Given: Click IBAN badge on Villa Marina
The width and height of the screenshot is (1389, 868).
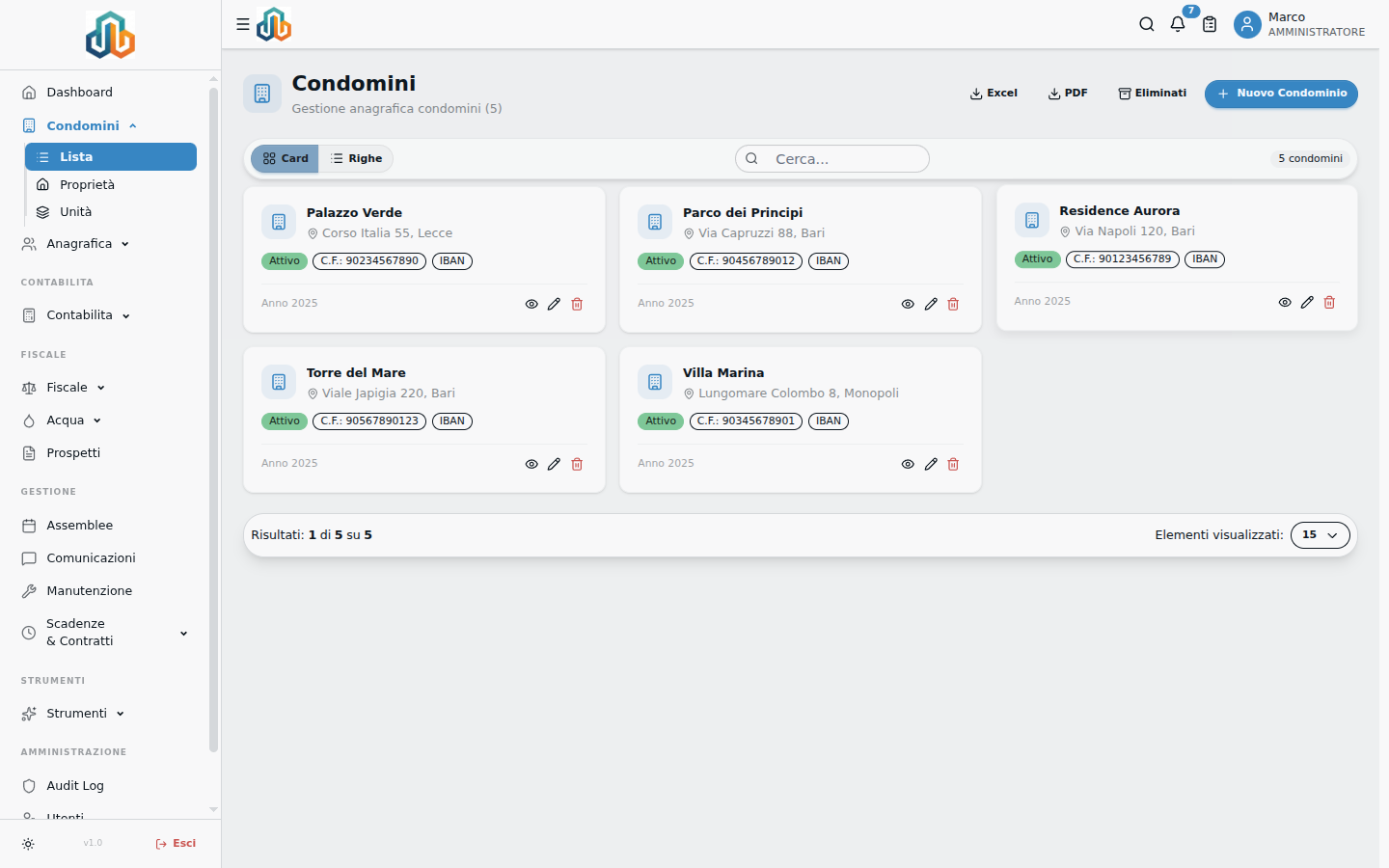Looking at the screenshot, I should [829, 421].
